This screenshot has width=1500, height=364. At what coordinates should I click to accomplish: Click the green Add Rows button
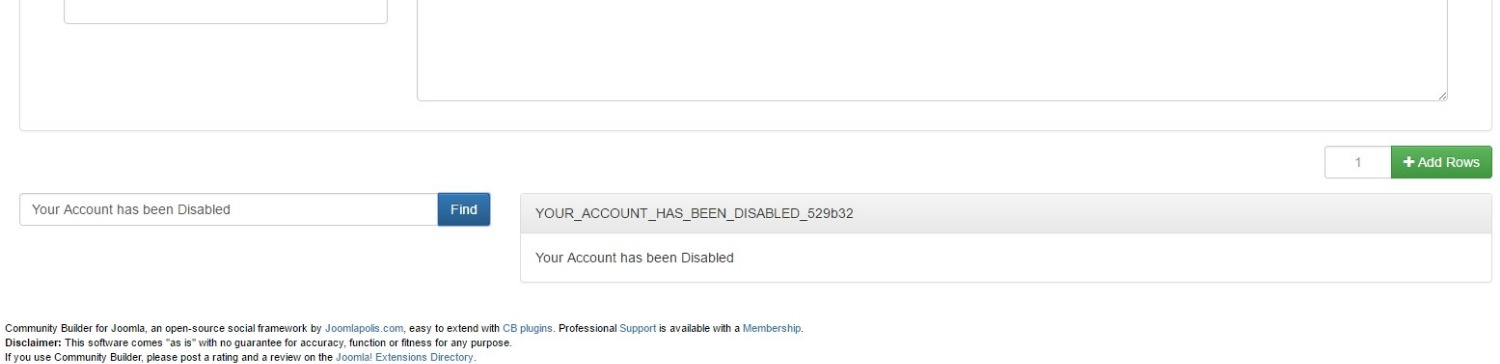(1441, 162)
